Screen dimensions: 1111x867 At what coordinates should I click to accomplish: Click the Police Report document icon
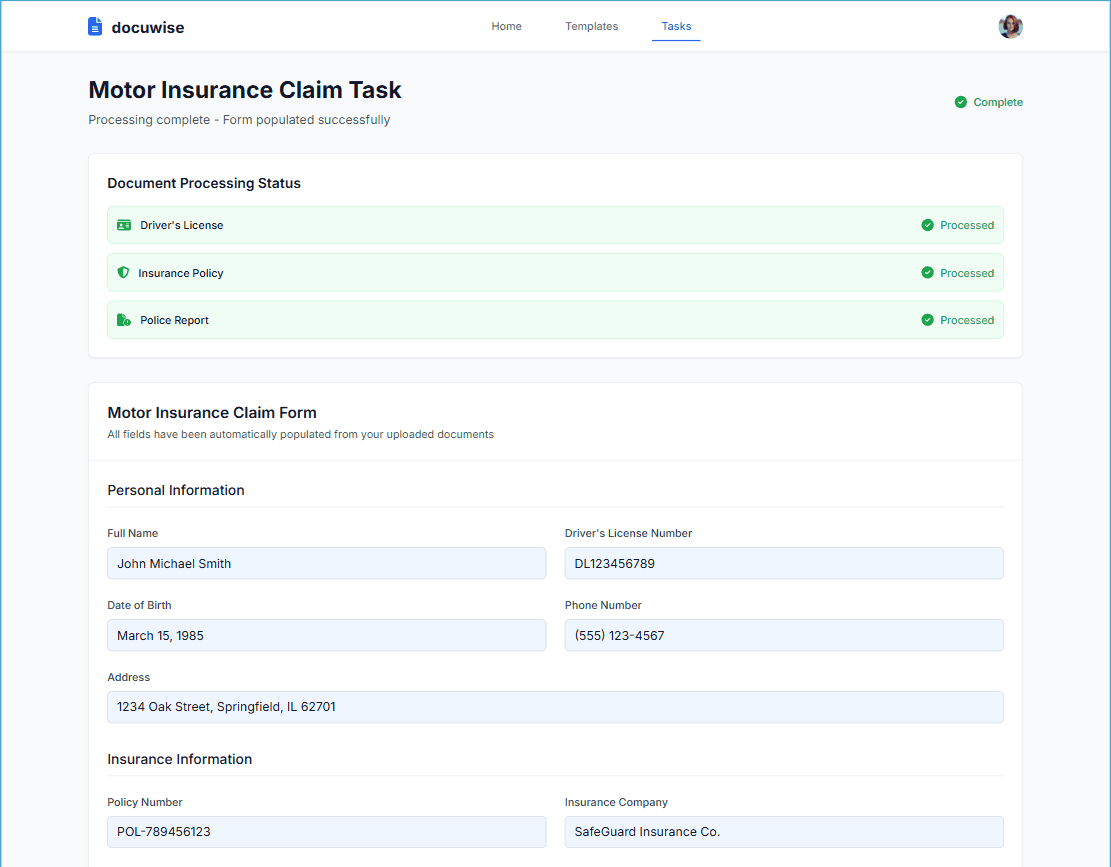[x=123, y=320]
